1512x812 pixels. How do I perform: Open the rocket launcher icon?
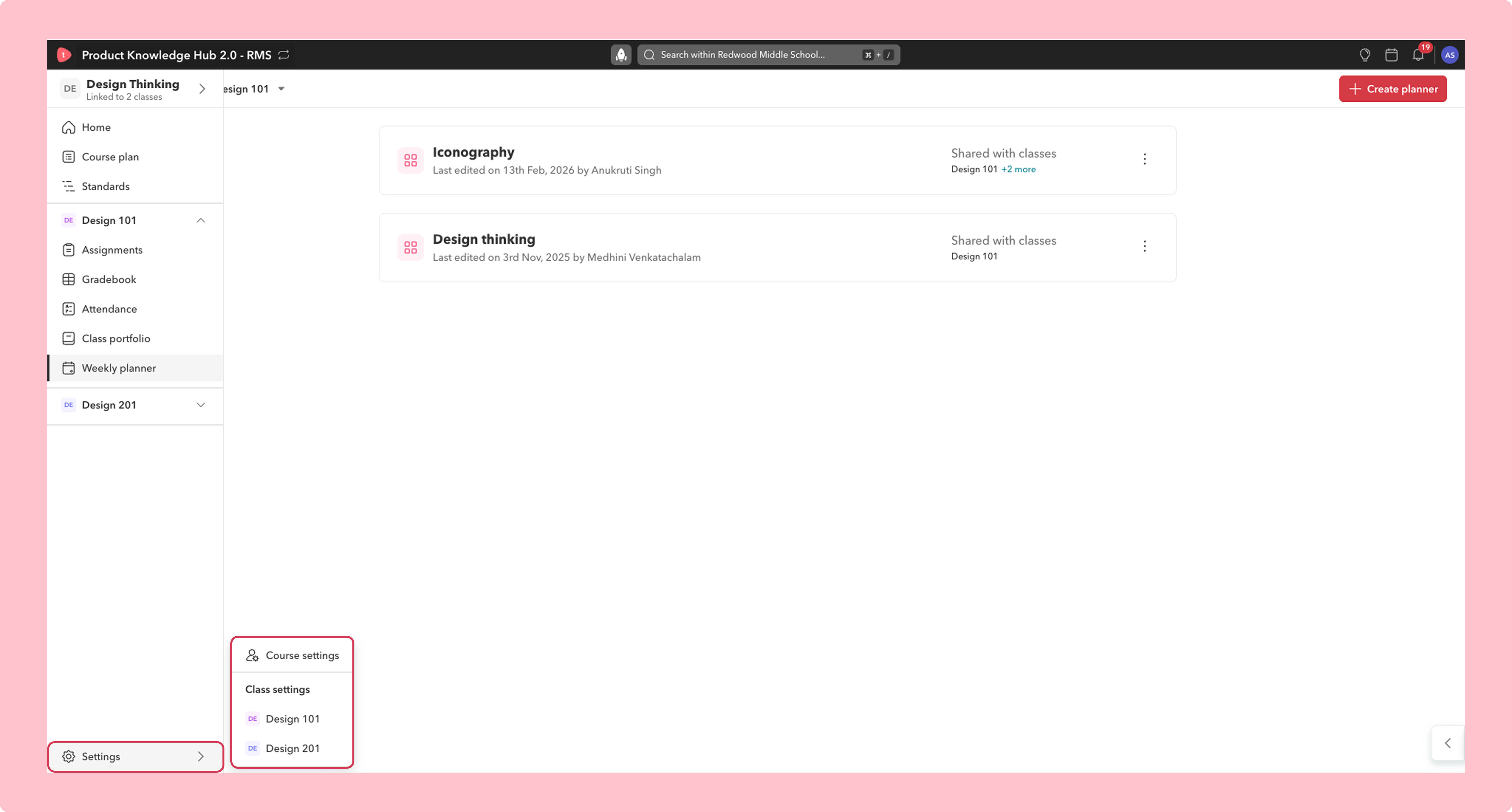coord(621,55)
